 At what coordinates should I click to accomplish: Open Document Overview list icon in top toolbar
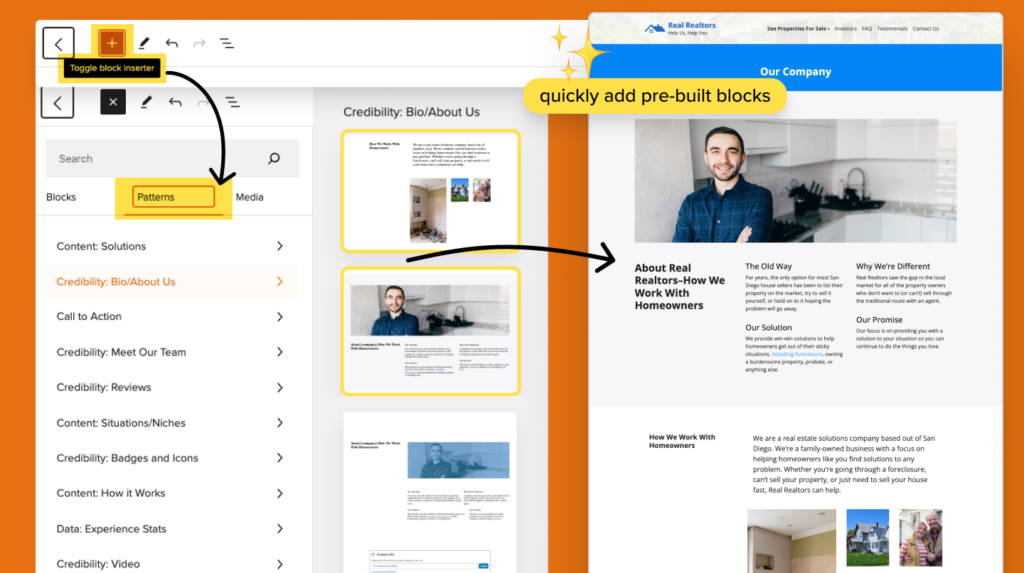coord(227,43)
